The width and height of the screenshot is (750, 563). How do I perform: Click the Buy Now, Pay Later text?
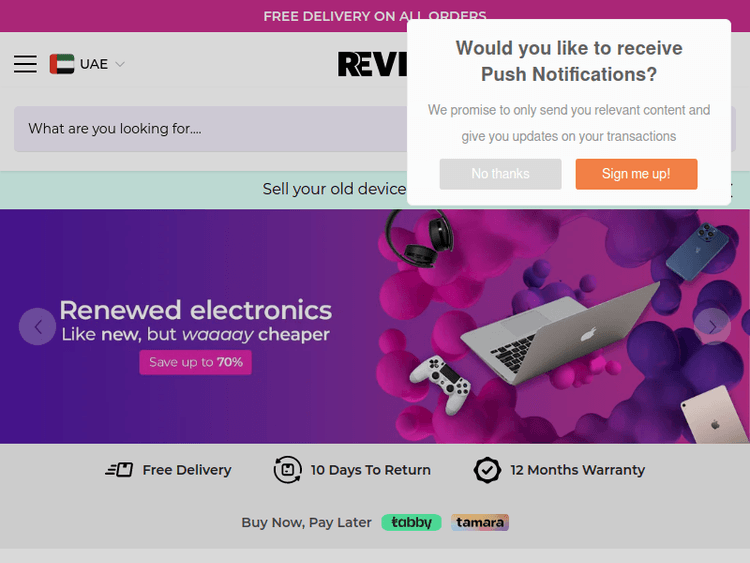tap(307, 522)
